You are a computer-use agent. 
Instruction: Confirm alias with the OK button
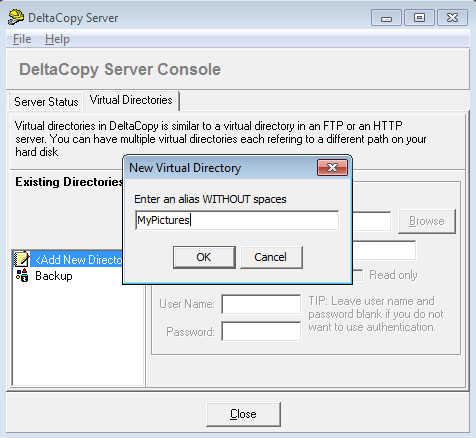click(204, 257)
